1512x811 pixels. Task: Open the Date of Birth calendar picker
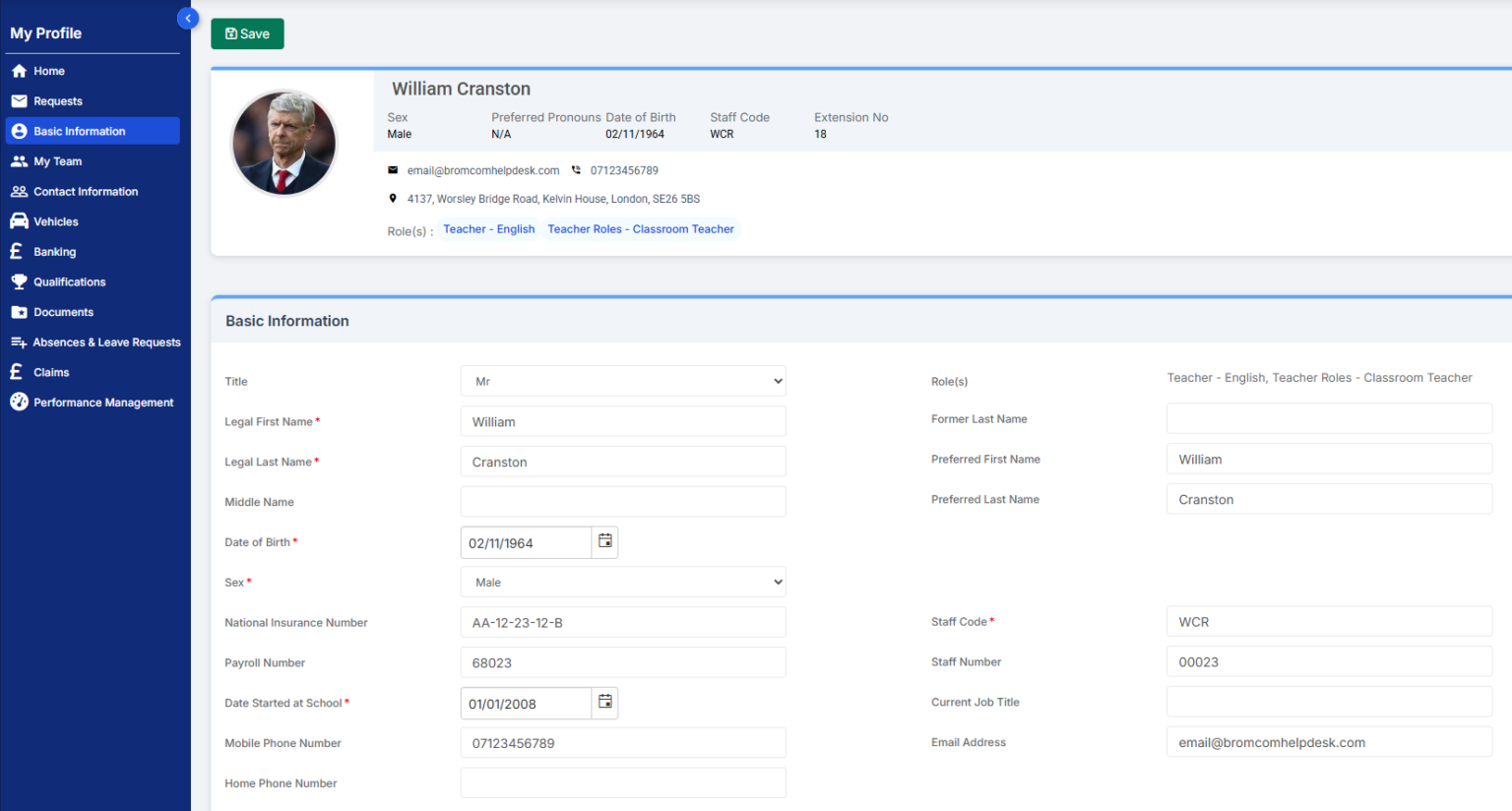click(x=604, y=541)
